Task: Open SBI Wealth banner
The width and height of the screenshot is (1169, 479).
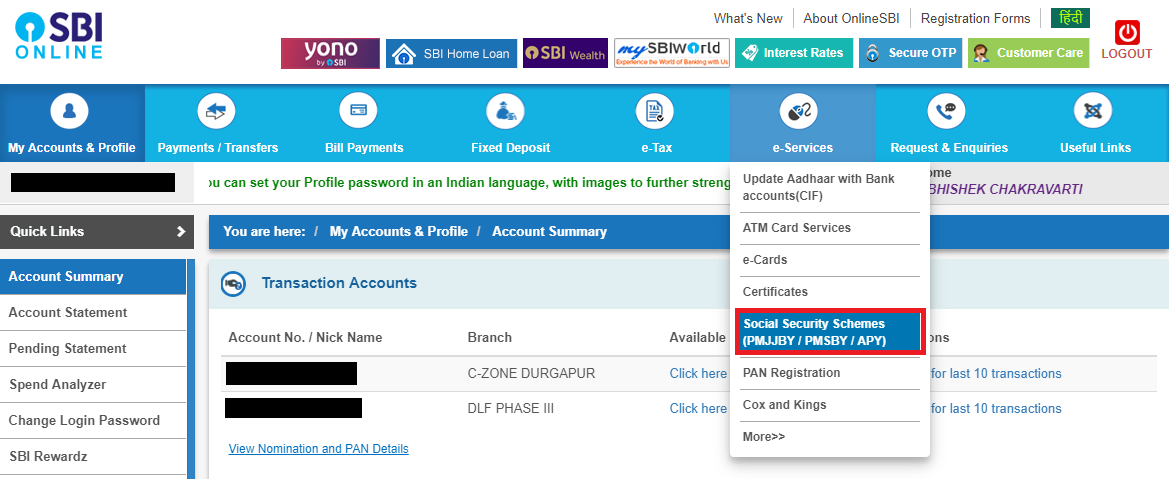Action: pos(565,53)
